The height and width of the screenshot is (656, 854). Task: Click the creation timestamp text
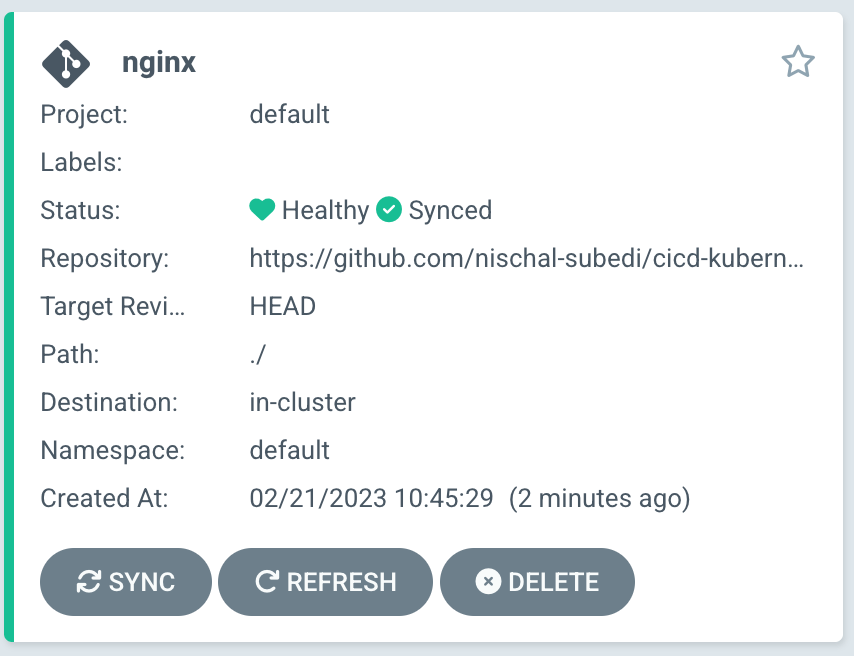pos(470,498)
